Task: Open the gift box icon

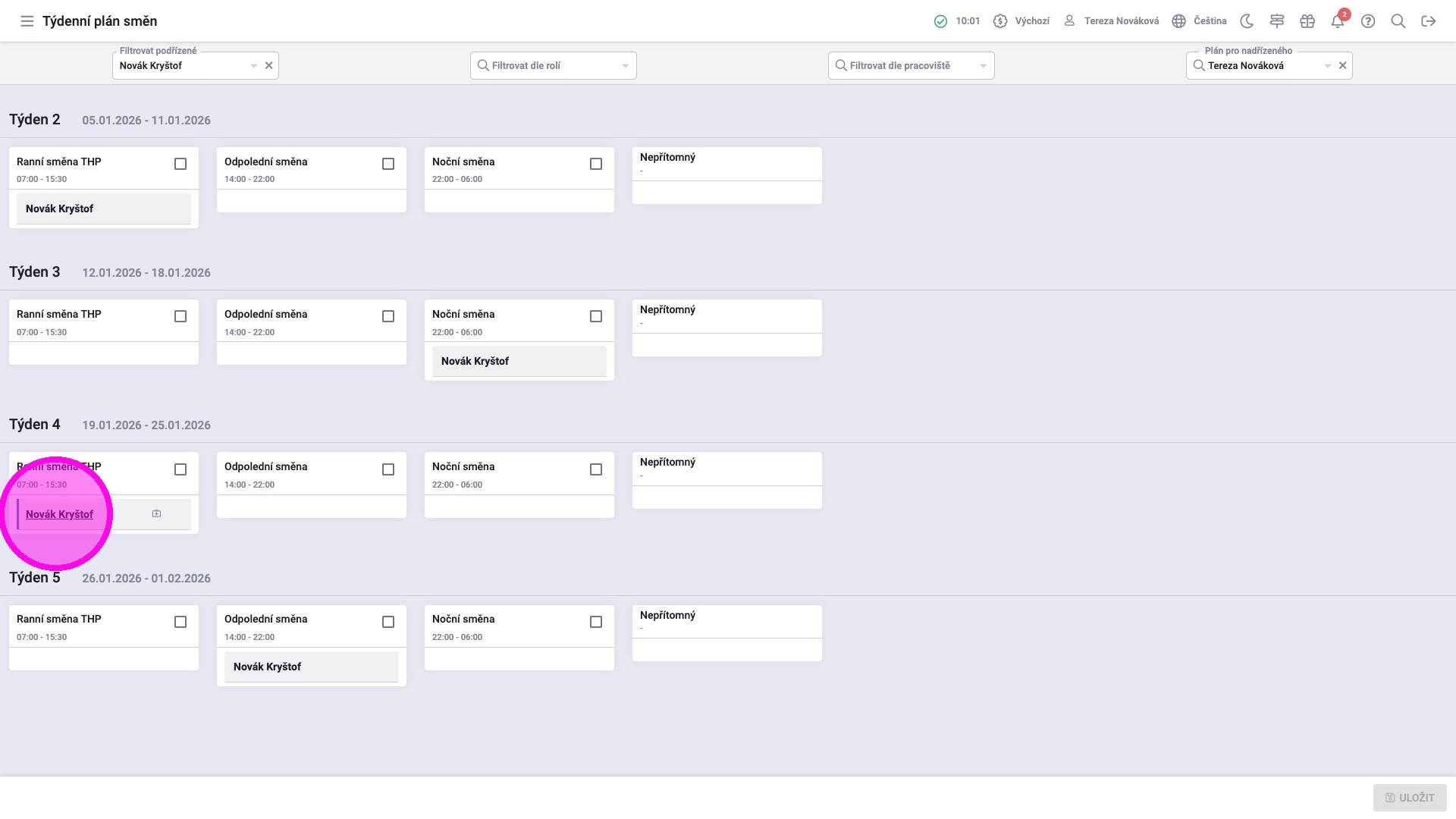Action: tap(1307, 21)
